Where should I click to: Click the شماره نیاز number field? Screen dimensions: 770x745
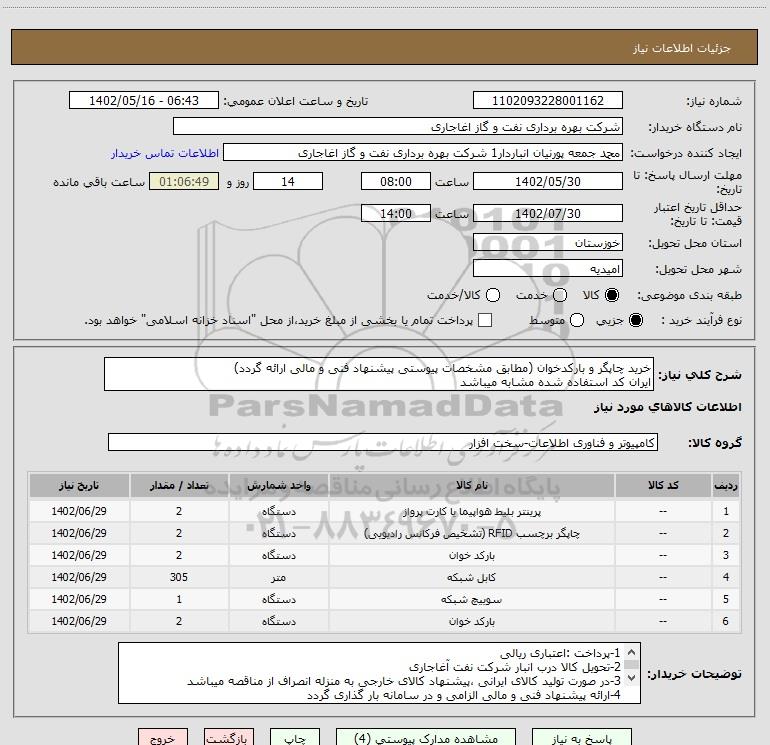pos(548,100)
